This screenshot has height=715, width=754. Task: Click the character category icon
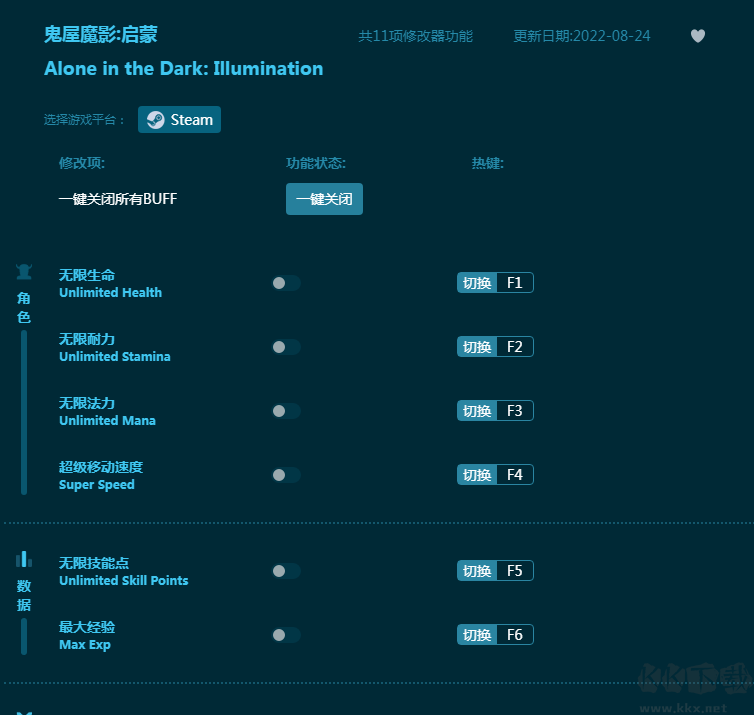tap(24, 272)
